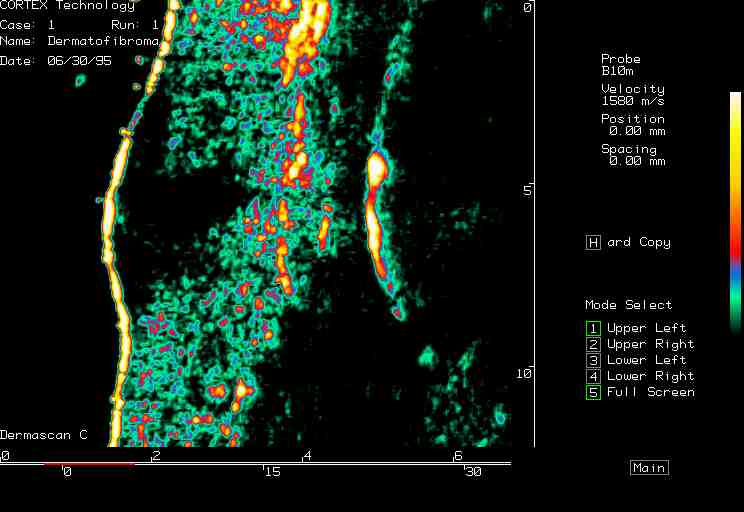The image size is (744, 512).
Task: Click the color scale bar
Action: pyautogui.click(x=735, y=212)
